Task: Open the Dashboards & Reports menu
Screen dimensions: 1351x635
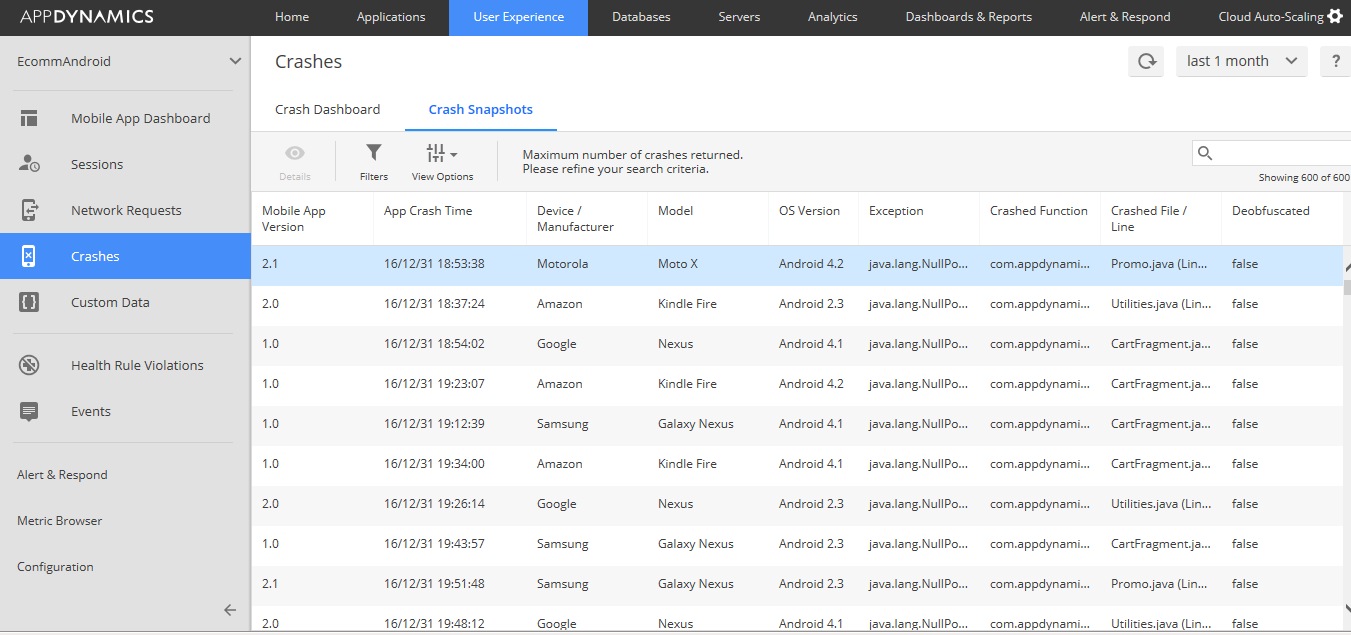Action: click(x=968, y=17)
